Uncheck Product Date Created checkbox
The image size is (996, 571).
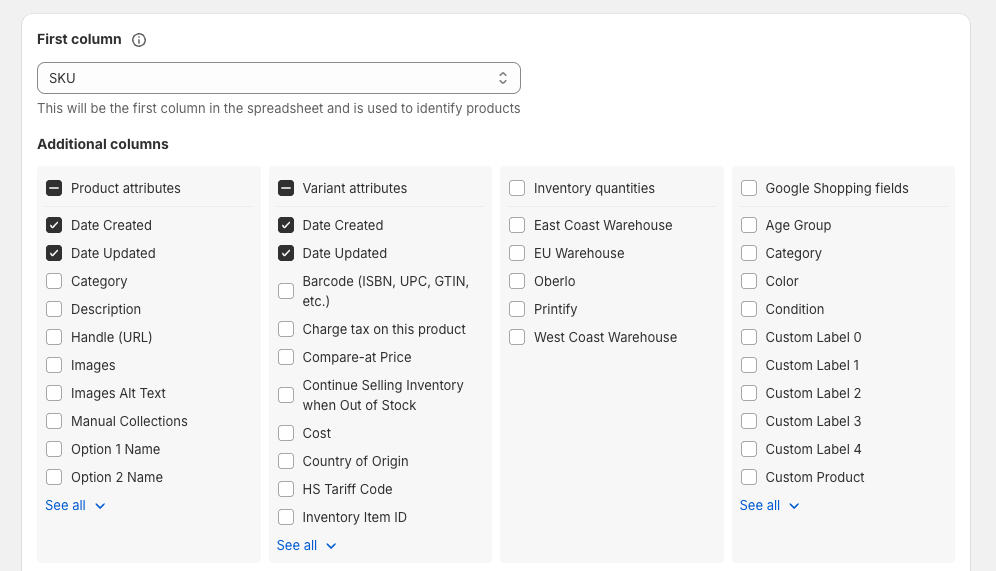point(54,225)
